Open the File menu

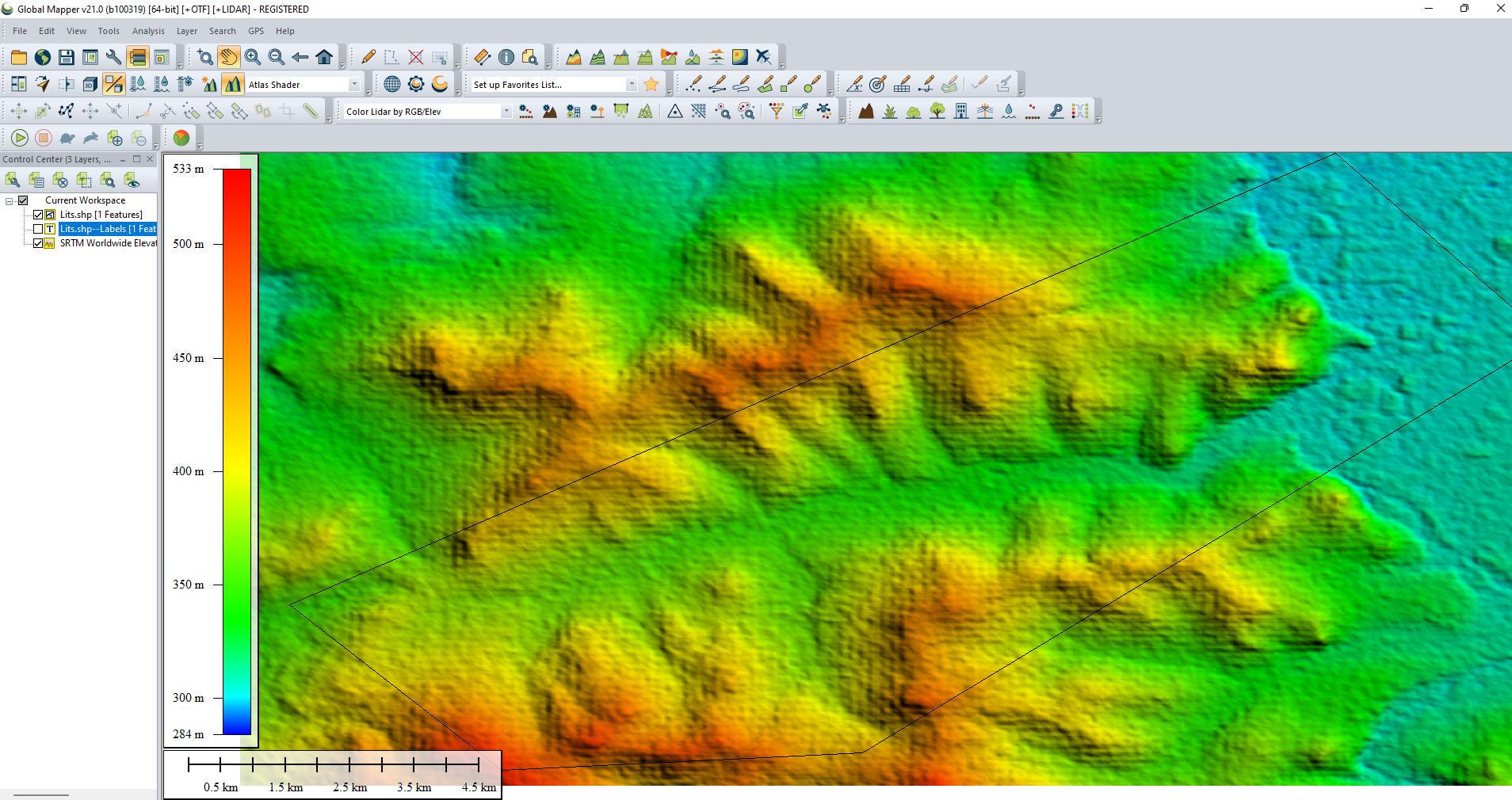click(20, 31)
